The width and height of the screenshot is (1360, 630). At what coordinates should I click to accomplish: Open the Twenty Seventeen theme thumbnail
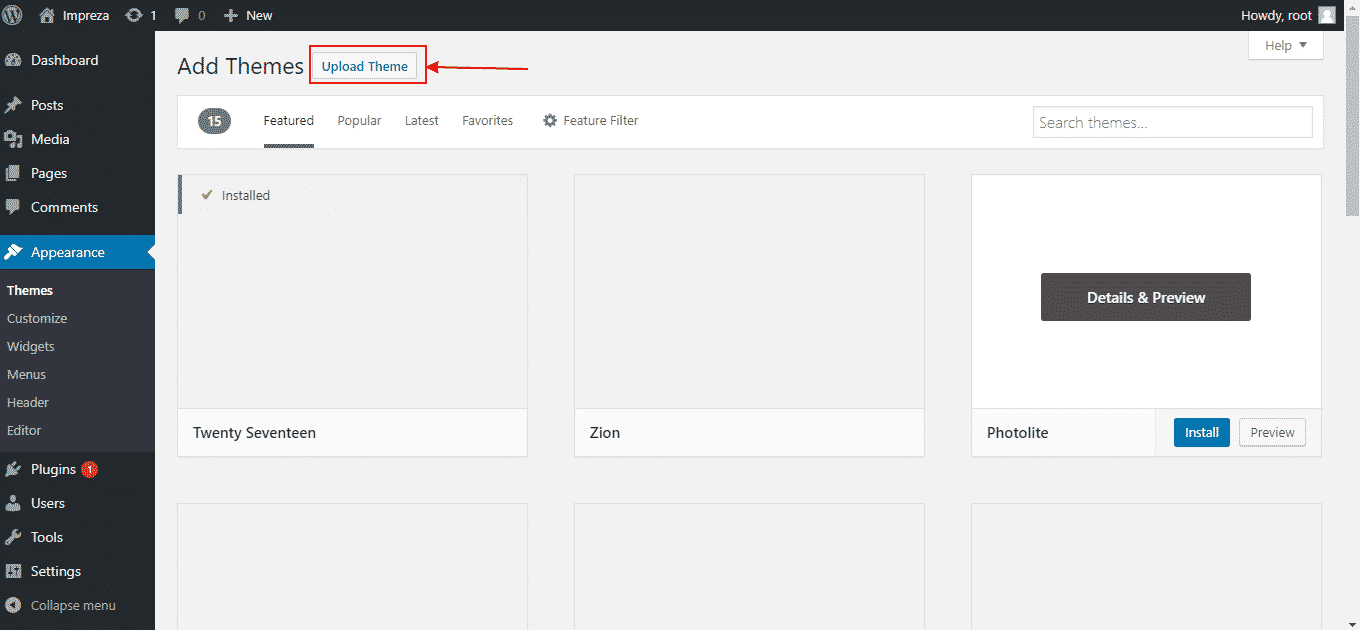click(352, 291)
